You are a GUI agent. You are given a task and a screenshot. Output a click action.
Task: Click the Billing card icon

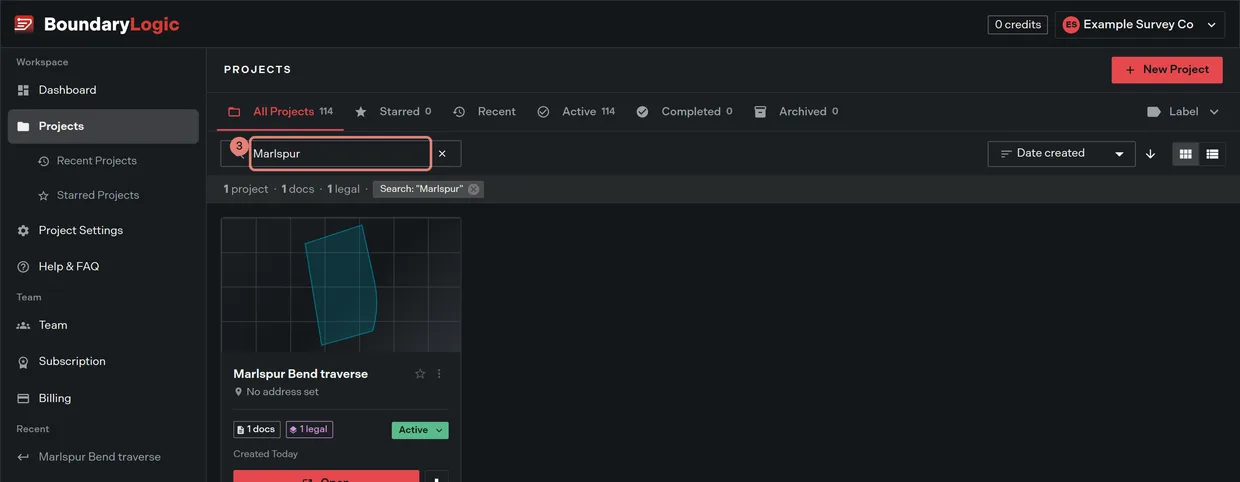coord(24,398)
